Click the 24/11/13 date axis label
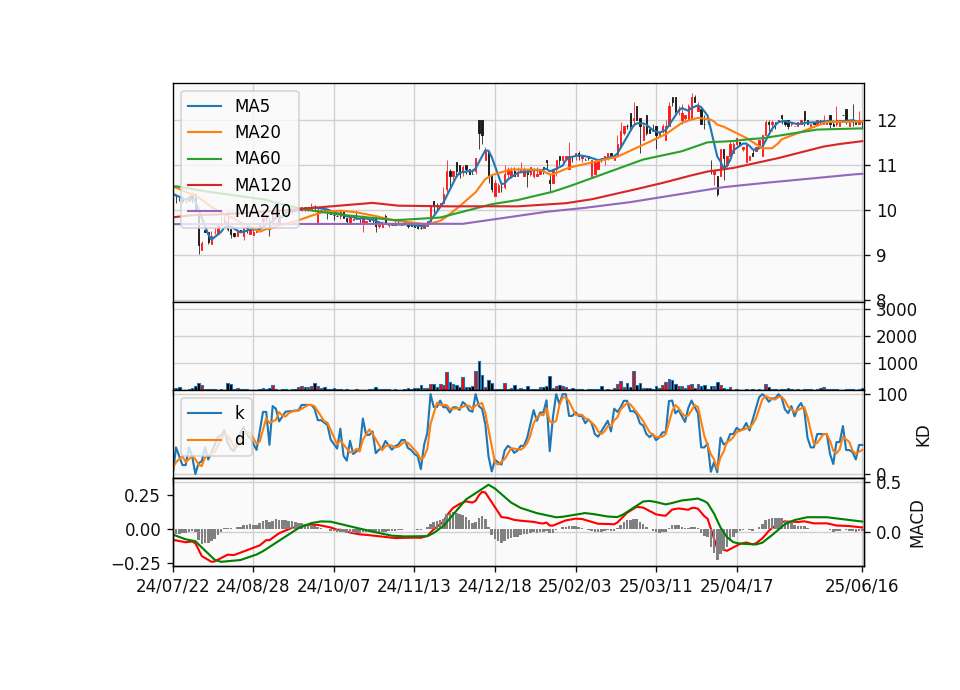 click(414, 586)
